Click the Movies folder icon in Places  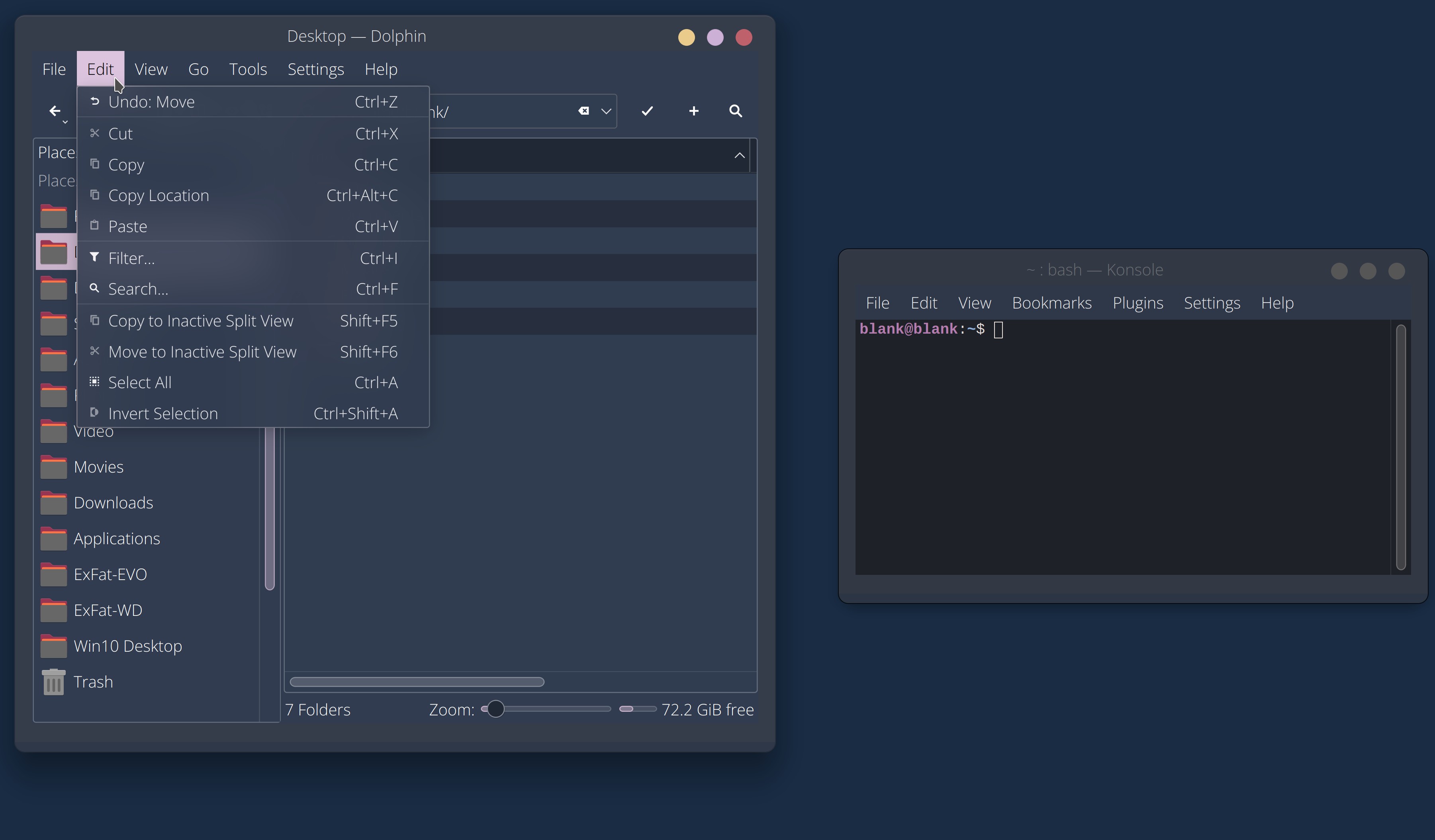(x=53, y=467)
